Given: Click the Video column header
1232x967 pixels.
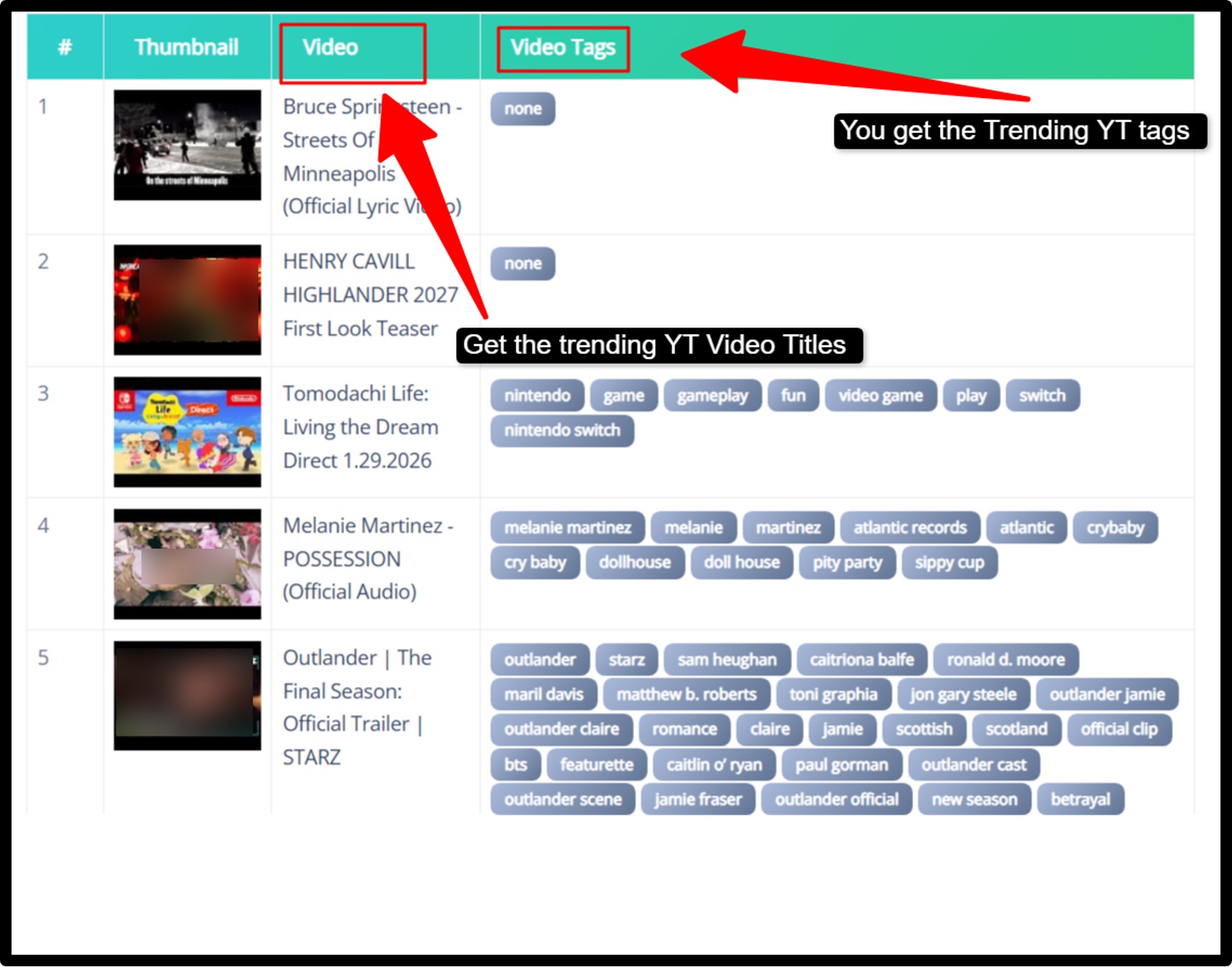Looking at the screenshot, I should pos(330,48).
